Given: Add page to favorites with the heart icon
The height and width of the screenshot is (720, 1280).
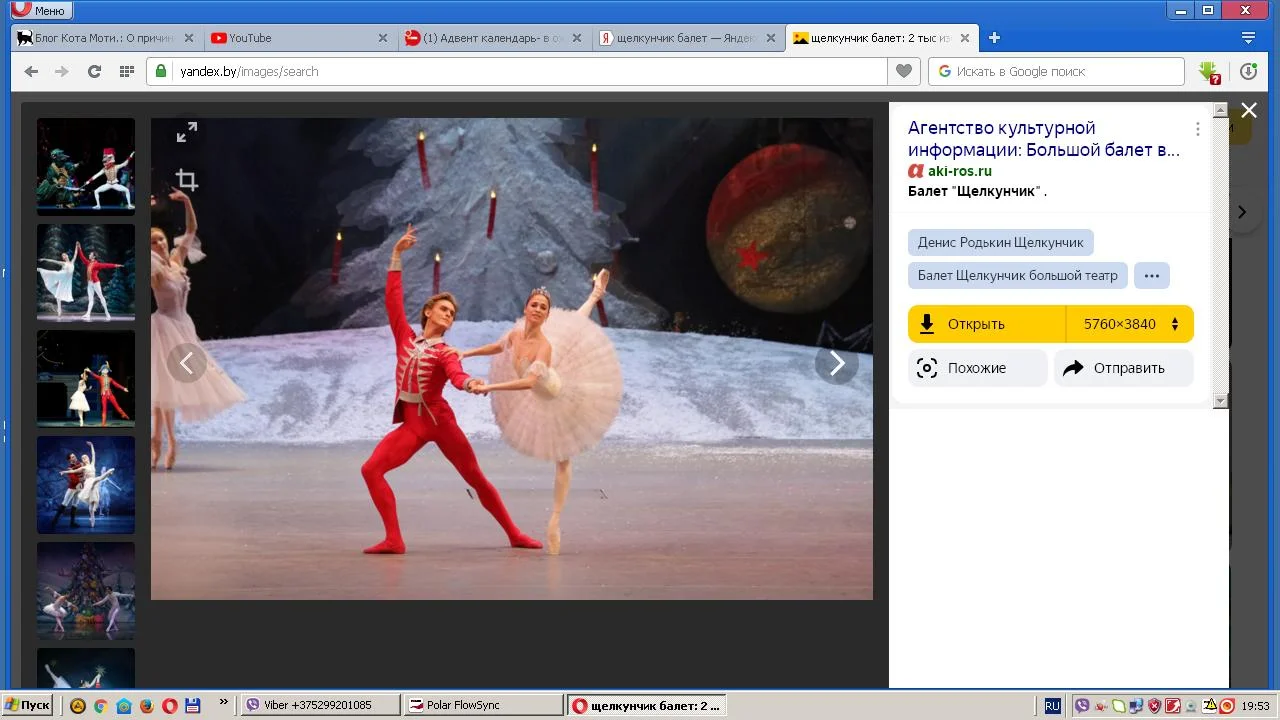Looking at the screenshot, I should [903, 71].
